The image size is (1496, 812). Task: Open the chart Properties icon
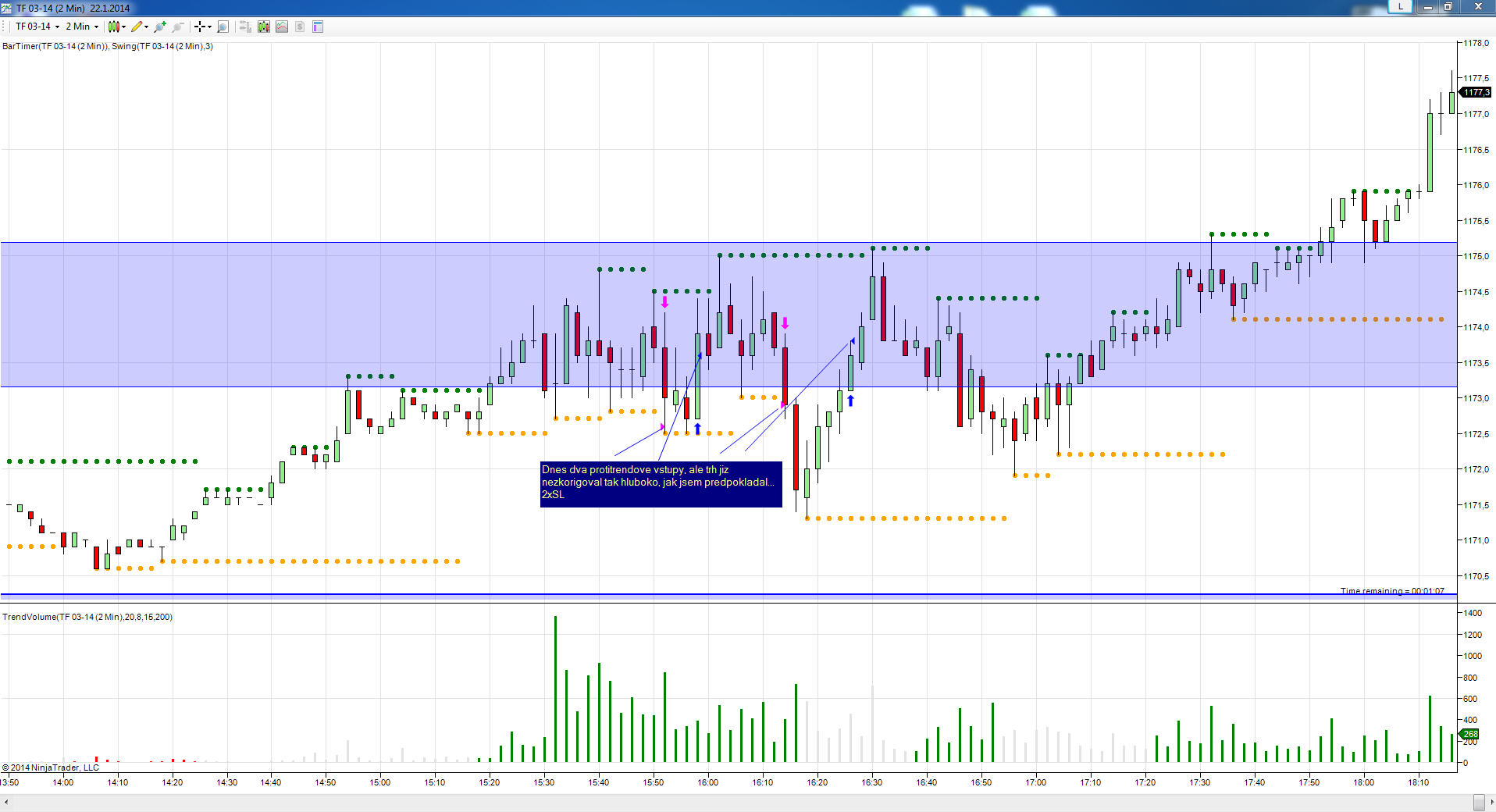[x=318, y=27]
